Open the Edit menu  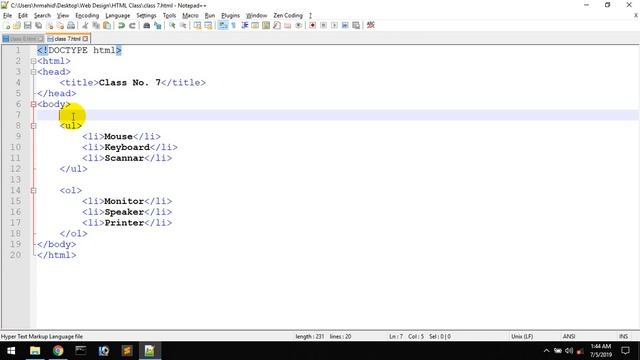pos(23,16)
